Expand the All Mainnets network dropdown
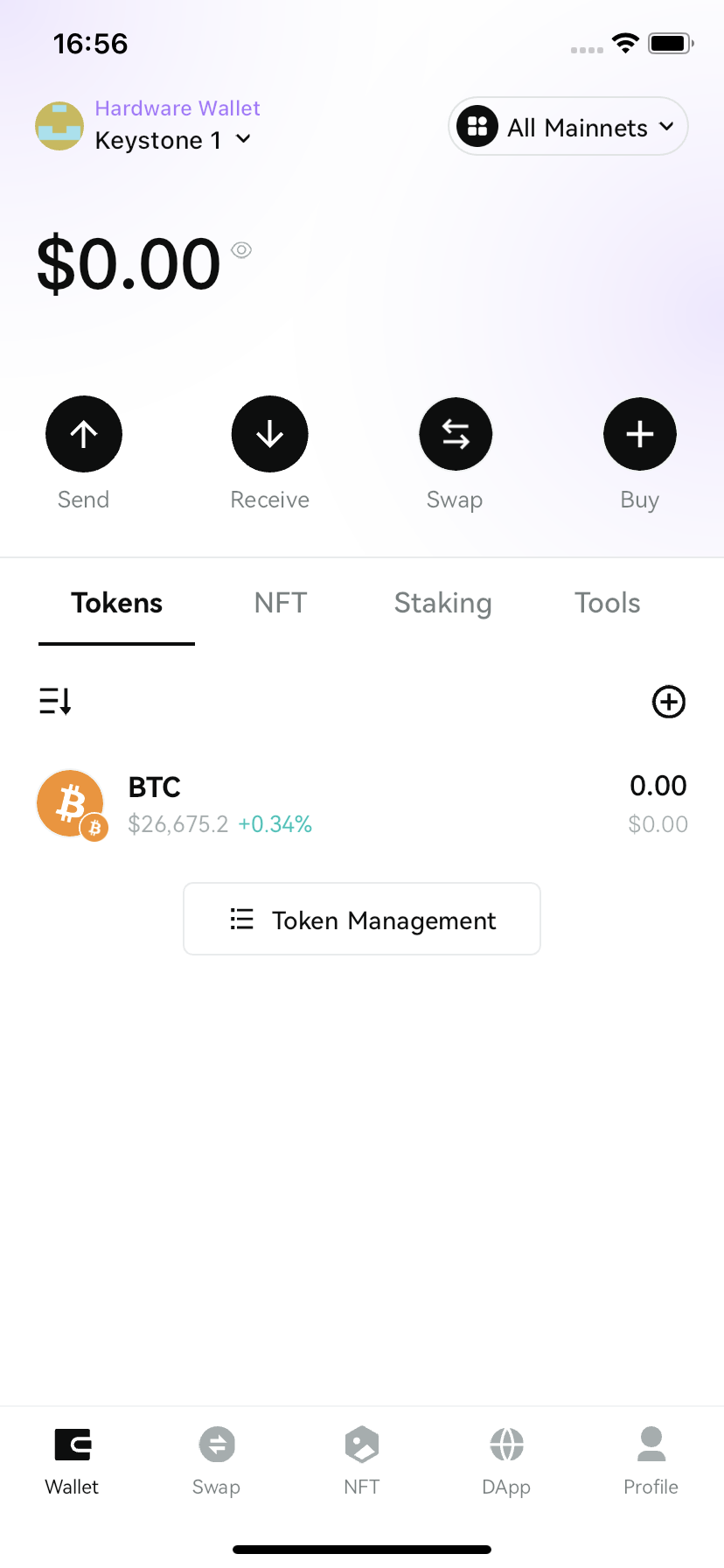This screenshot has width=724, height=1568. pos(568,127)
